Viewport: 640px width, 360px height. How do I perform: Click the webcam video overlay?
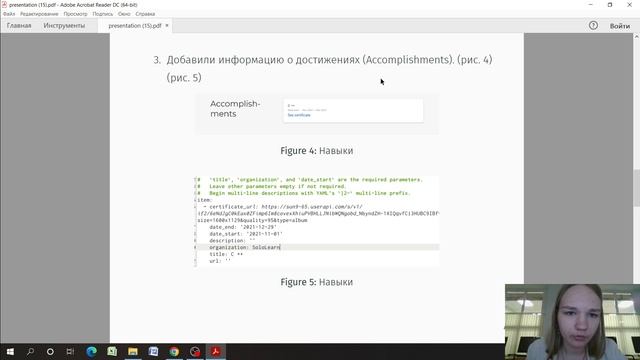pos(572,322)
